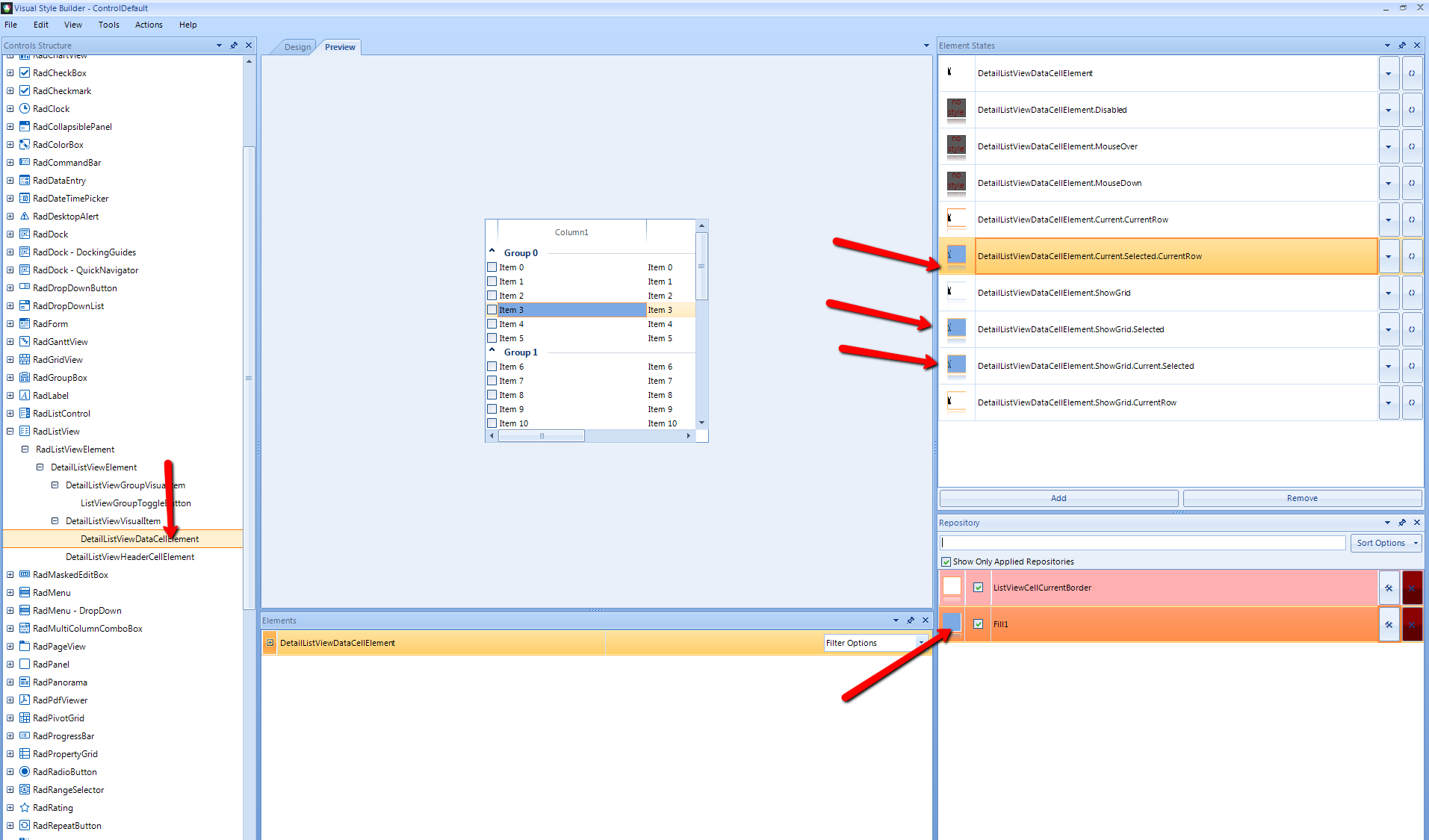The height and width of the screenshot is (840, 1429).
Task: Click the preview list horizontal scrollbar thumb
Action: (x=542, y=435)
